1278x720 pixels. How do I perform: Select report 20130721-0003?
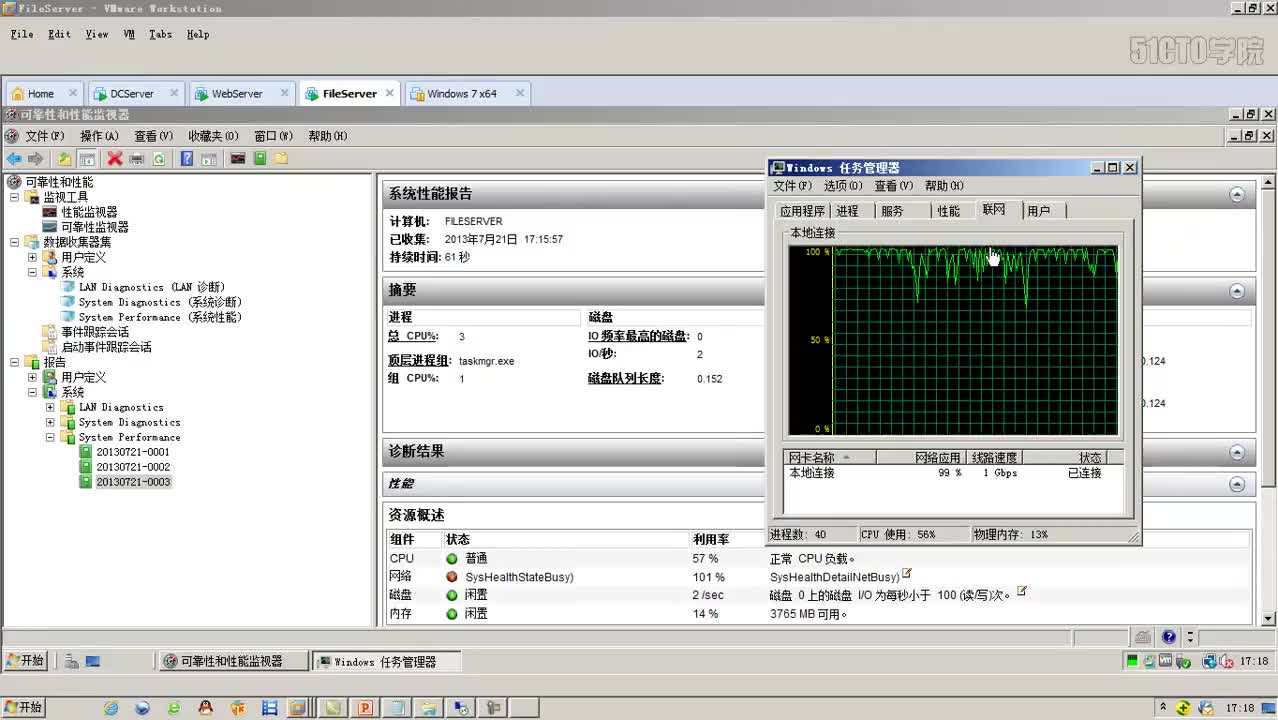pos(133,482)
